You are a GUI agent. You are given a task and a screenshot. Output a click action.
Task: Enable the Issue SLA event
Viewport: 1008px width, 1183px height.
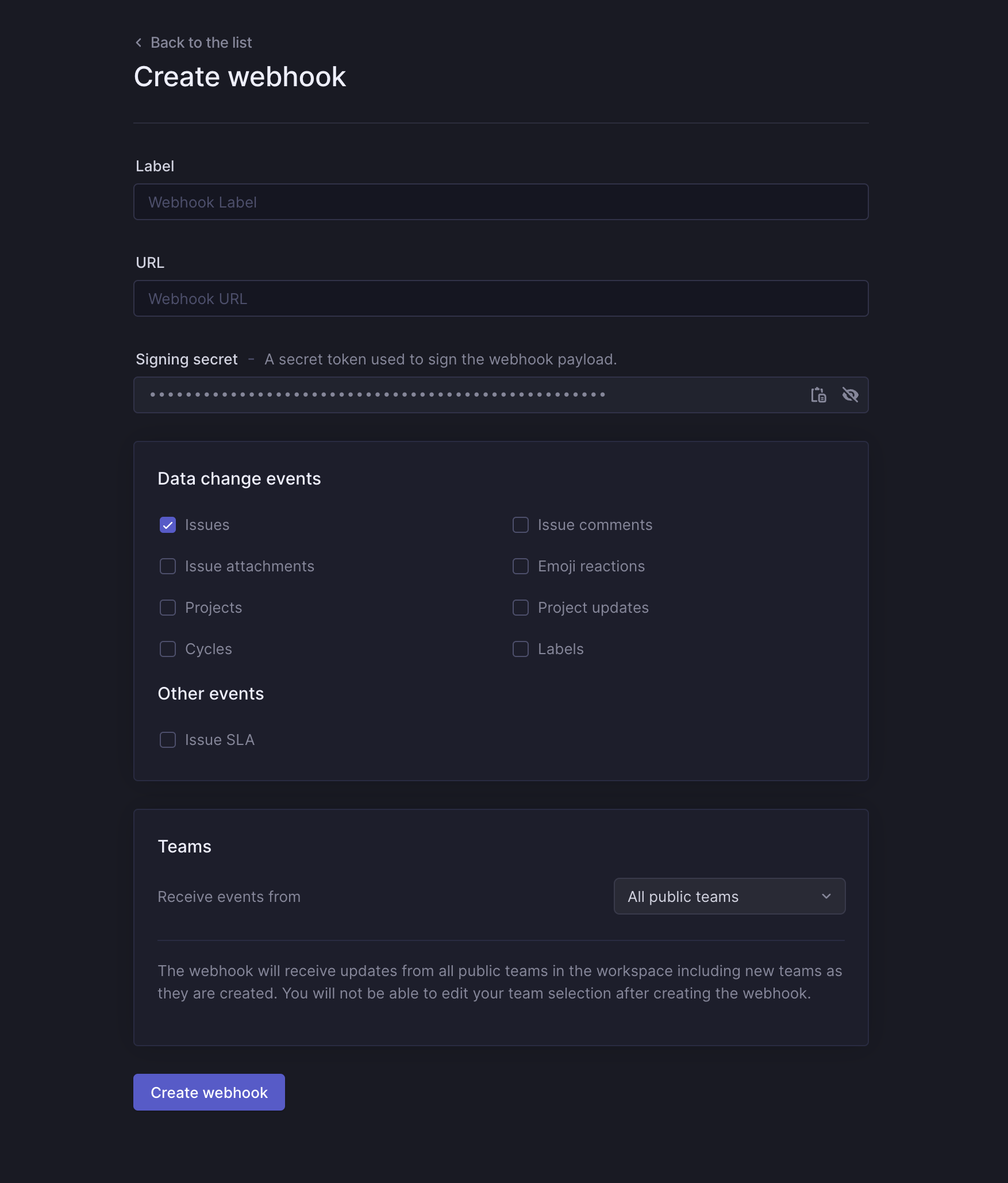(x=167, y=740)
